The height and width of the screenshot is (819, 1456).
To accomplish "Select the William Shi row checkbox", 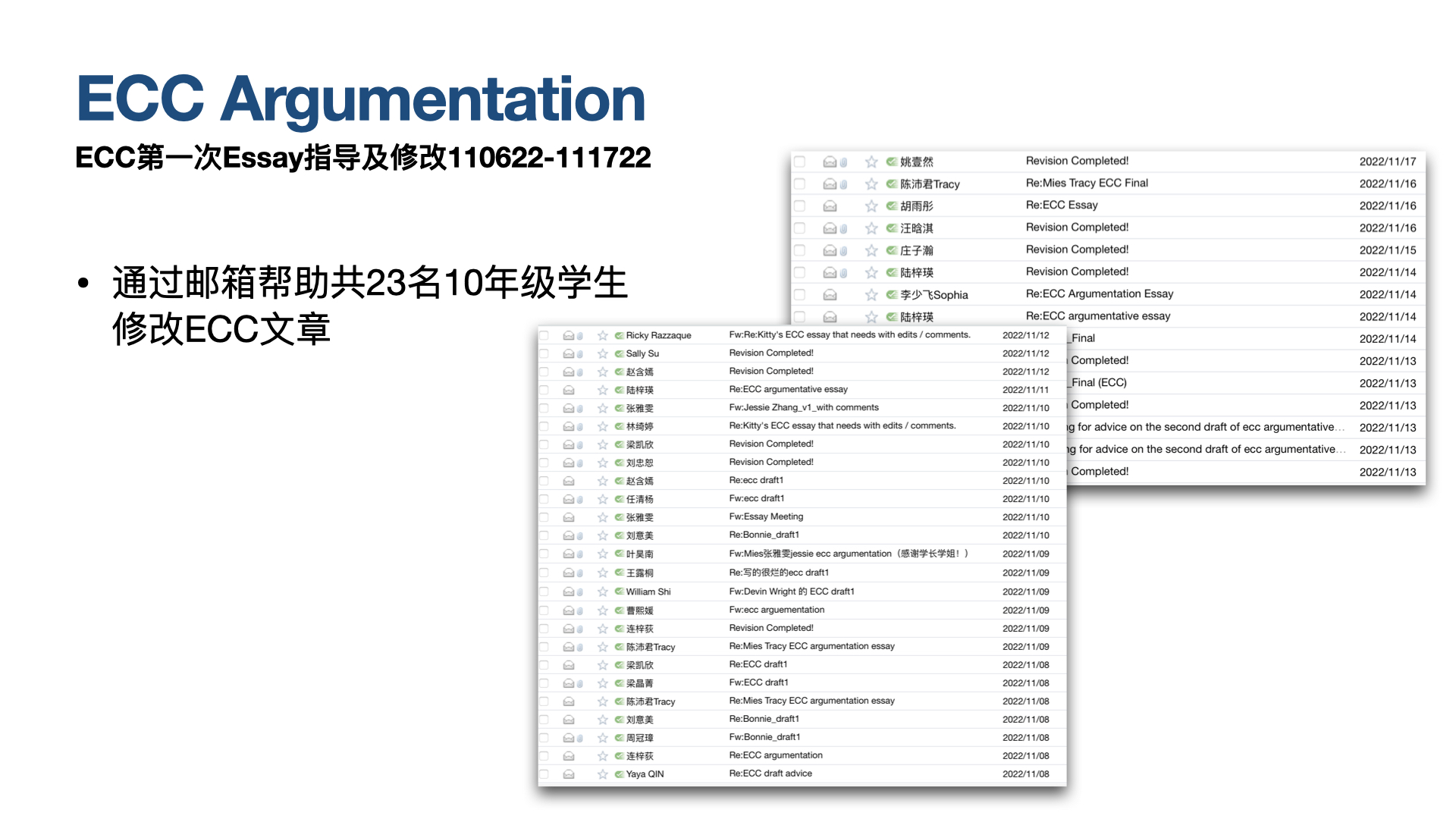I will point(544,591).
